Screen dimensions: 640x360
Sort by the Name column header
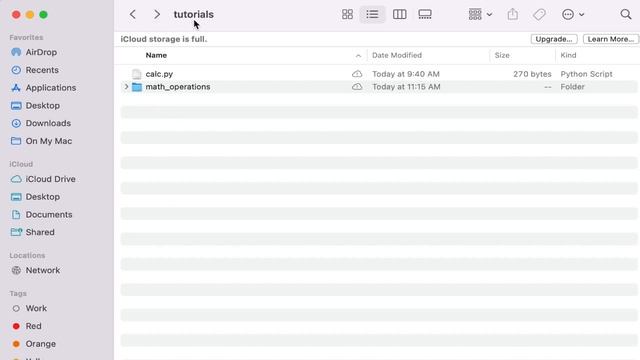(x=156, y=55)
